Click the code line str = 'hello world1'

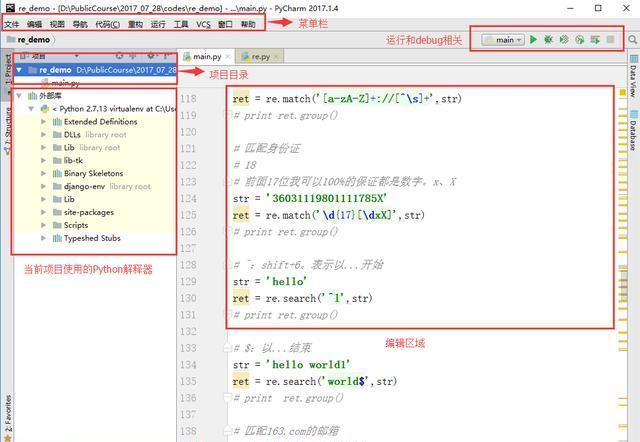pos(291,364)
